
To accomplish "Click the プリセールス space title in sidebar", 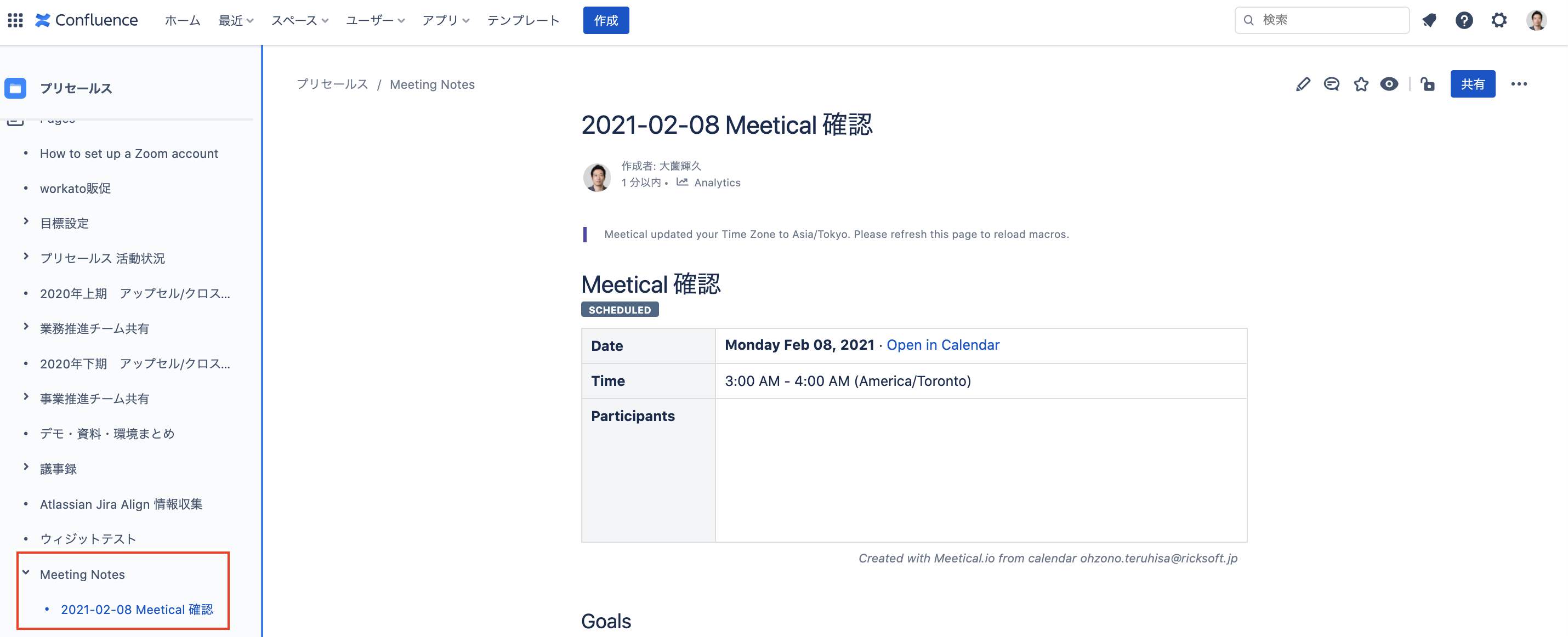I will [76, 88].
